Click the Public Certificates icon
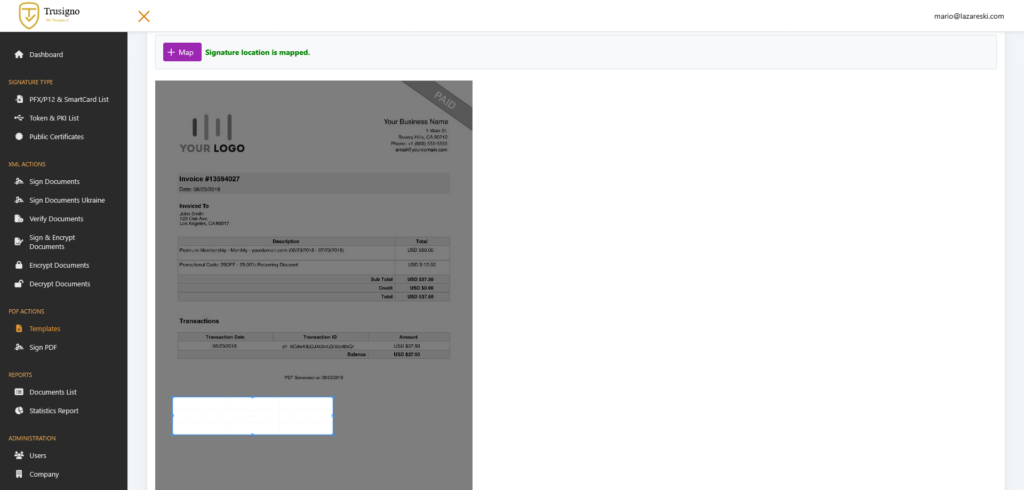 coord(19,136)
